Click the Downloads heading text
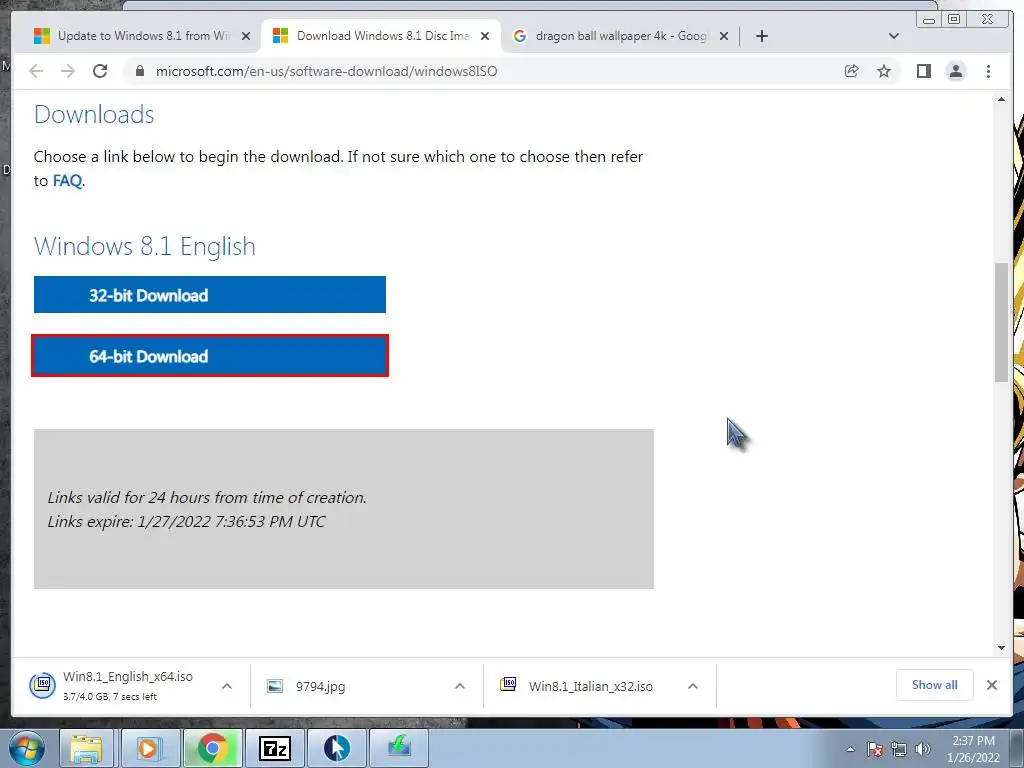Screen dimensions: 1024x768 [x=94, y=114]
